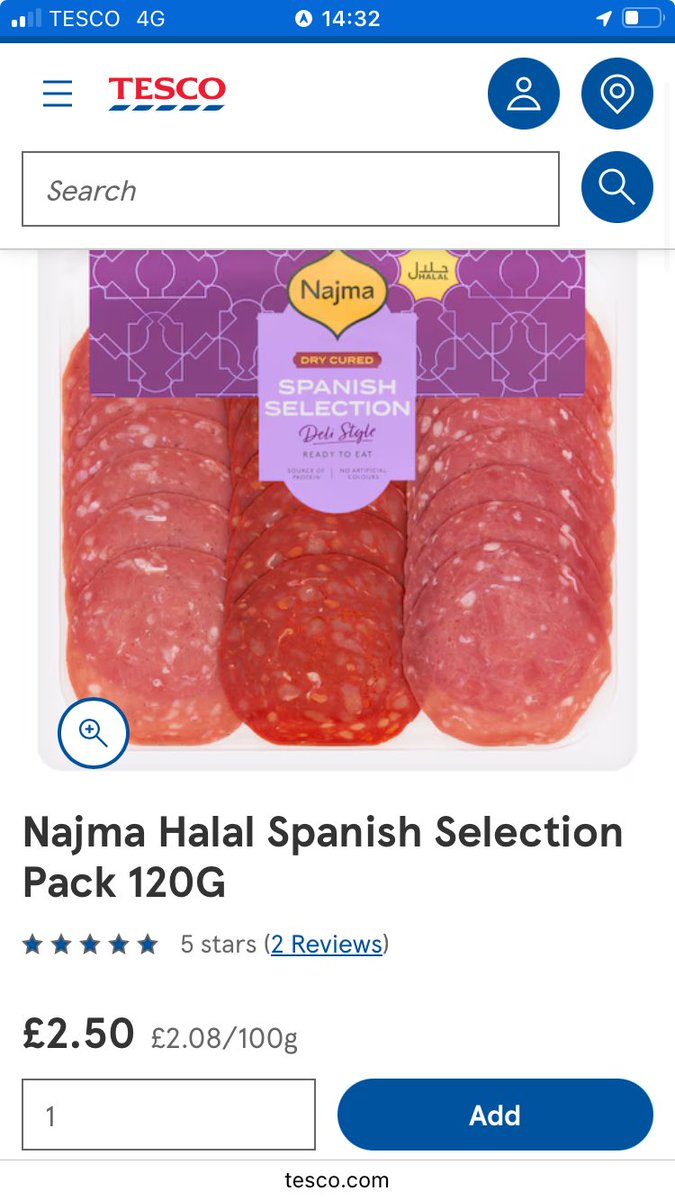Select the quantity input box
Image resolution: width=675 pixels, height=1200 pixels.
tap(169, 1115)
